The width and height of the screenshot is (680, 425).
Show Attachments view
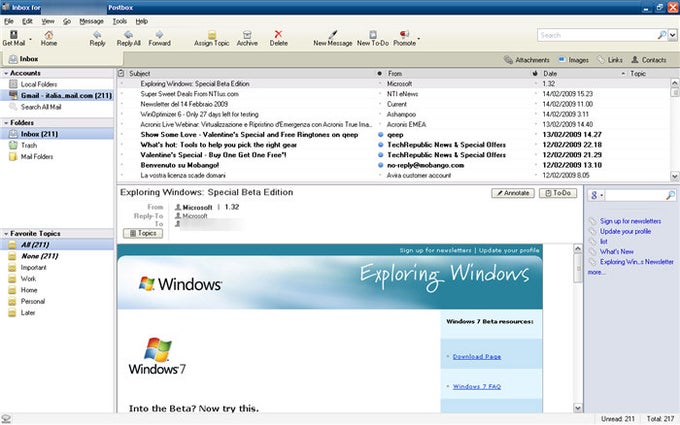(526, 60)
